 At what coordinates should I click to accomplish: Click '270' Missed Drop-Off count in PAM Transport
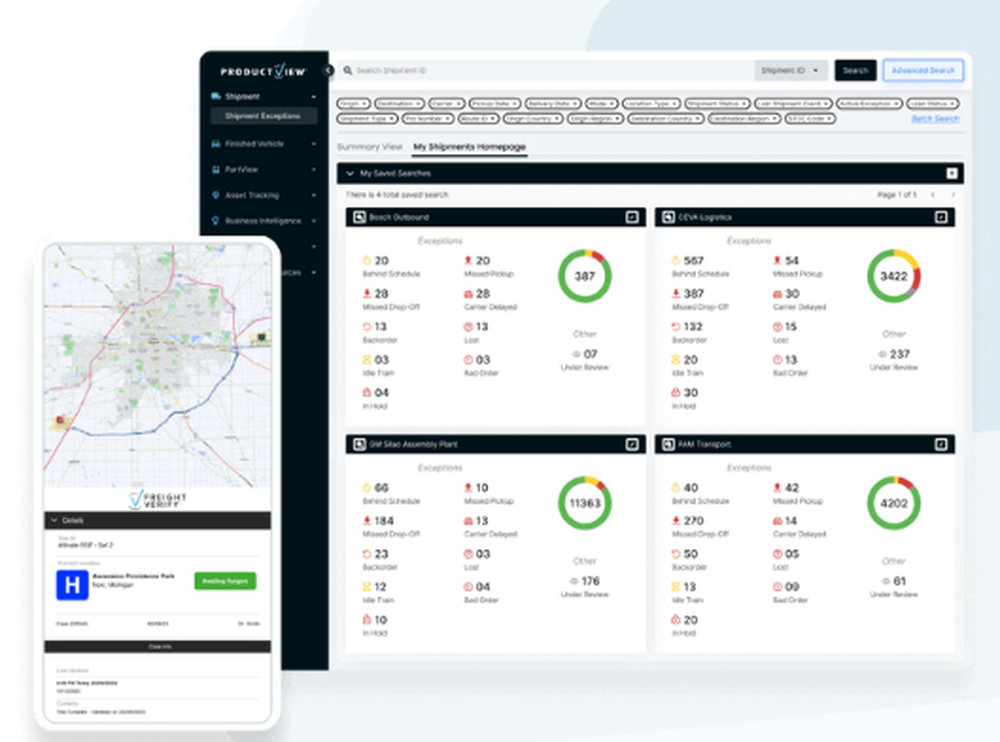694,521
